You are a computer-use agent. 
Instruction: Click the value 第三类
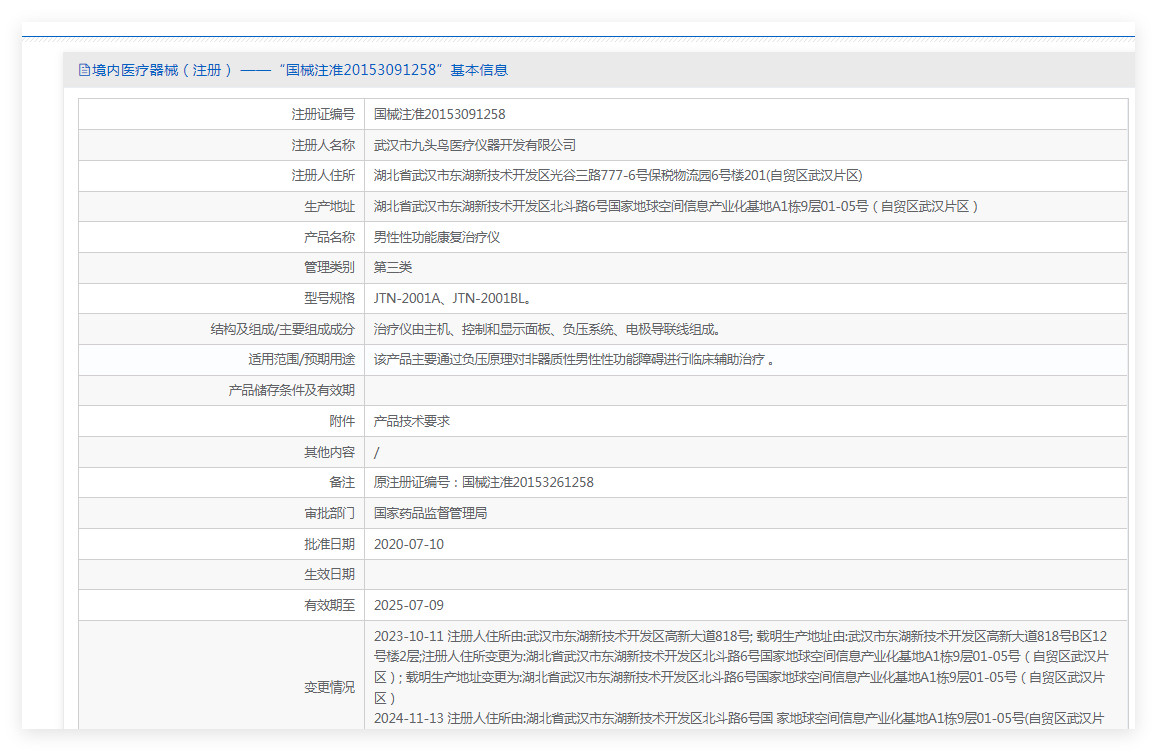click(x=393, y=268)
